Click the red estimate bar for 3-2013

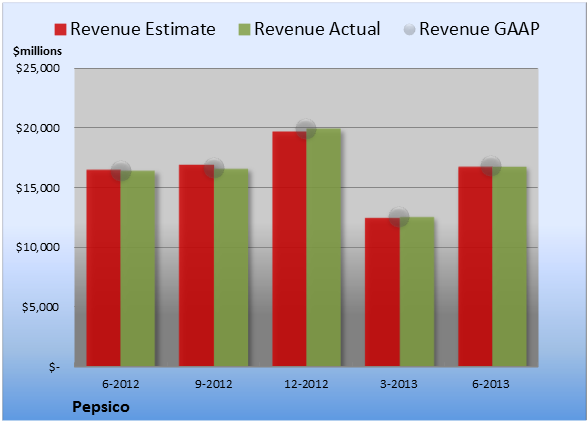coord(382,292)
